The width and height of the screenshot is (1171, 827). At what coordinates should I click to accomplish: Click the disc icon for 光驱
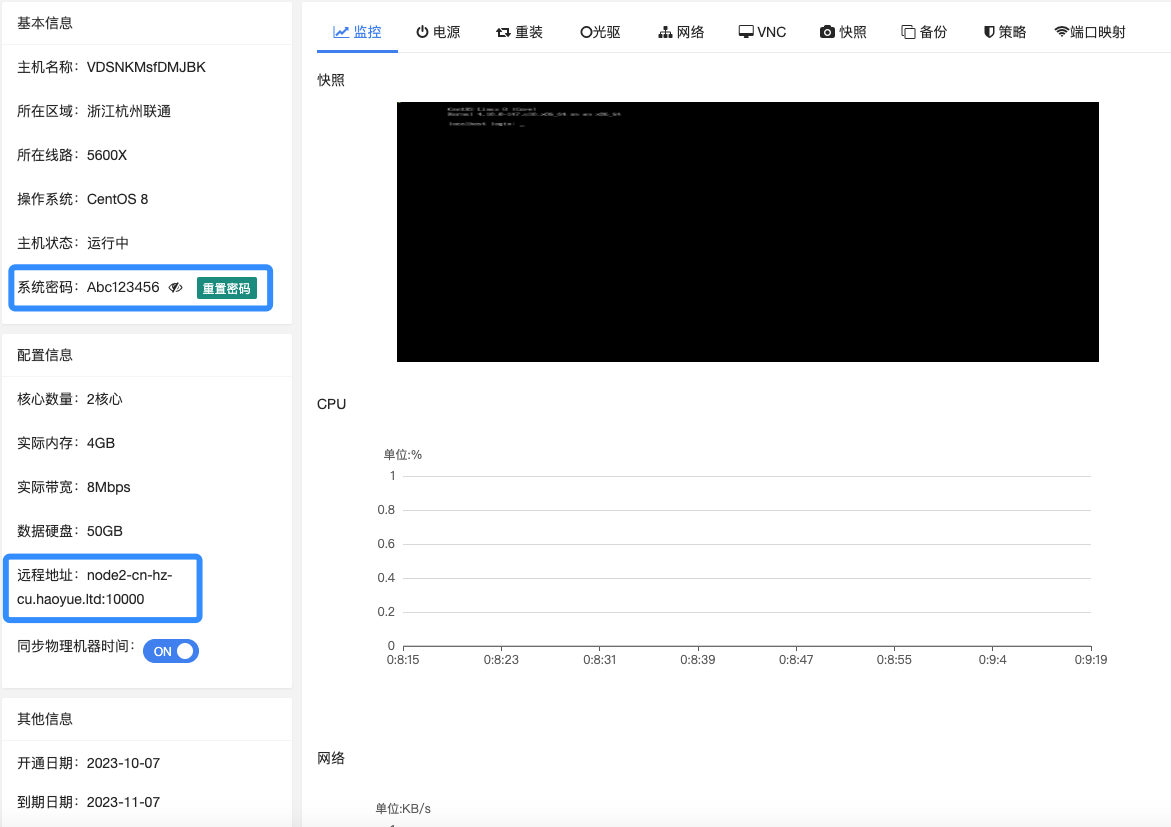pos(586,32)
